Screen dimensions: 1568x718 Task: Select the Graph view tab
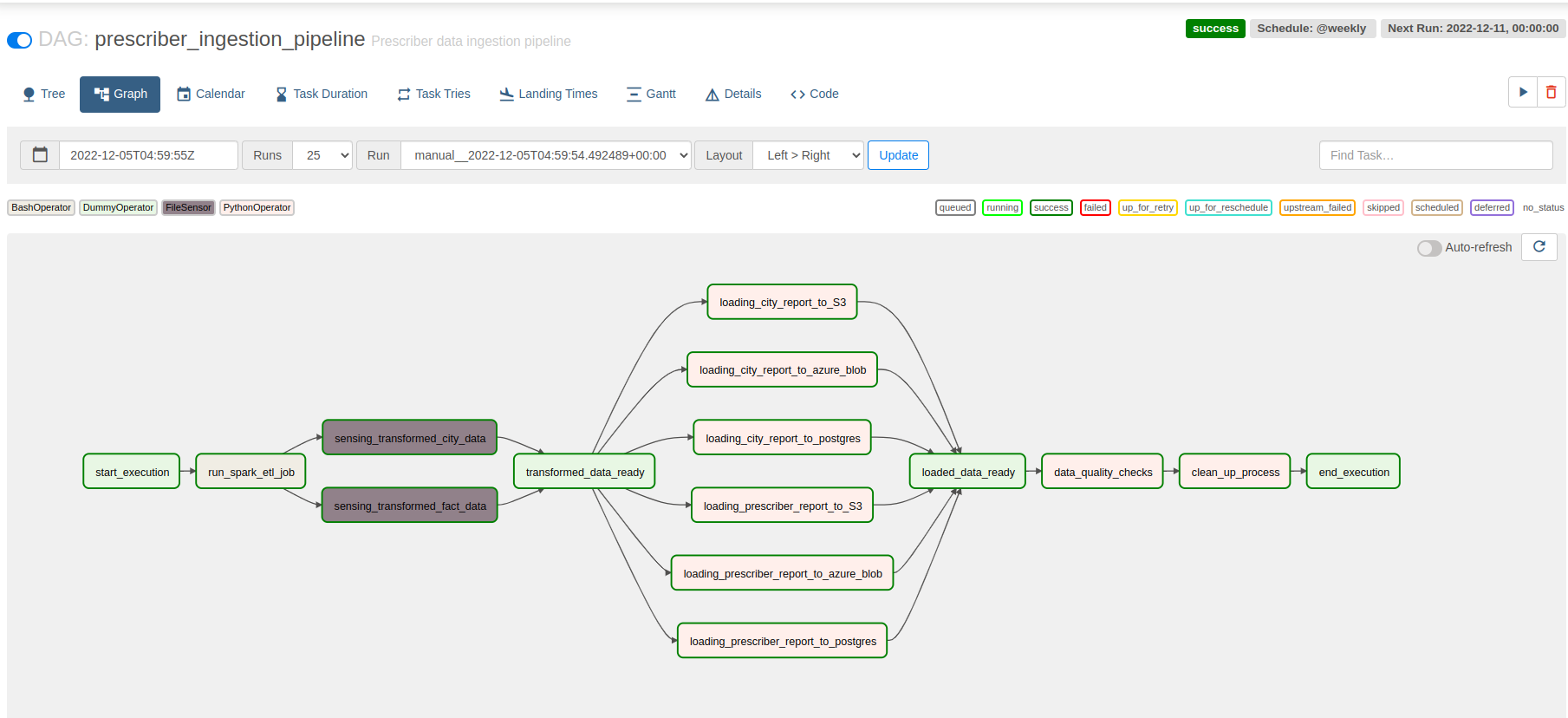click(x=120, y=94)
